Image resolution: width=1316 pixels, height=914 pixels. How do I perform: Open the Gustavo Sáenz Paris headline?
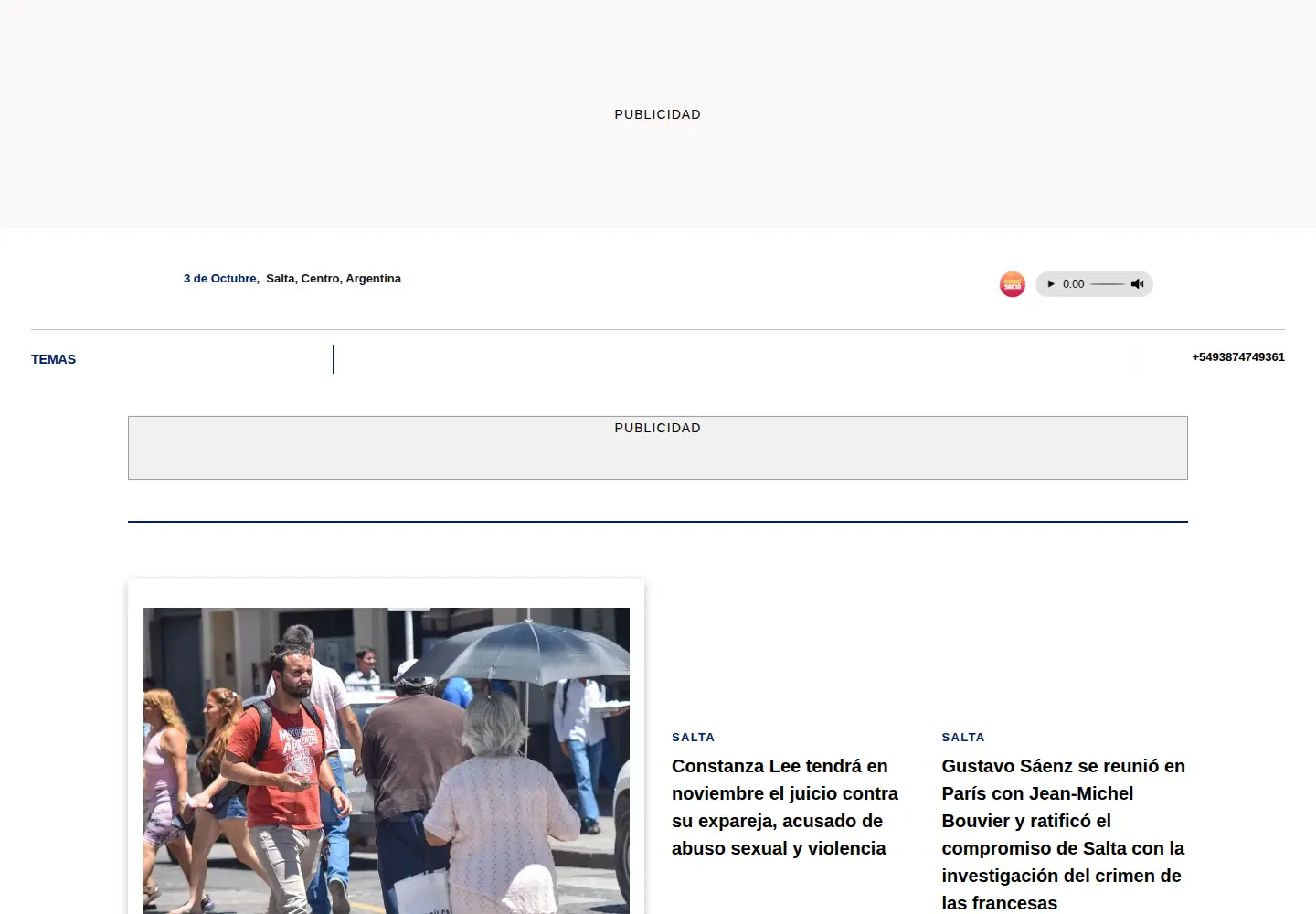[1064, 834]
